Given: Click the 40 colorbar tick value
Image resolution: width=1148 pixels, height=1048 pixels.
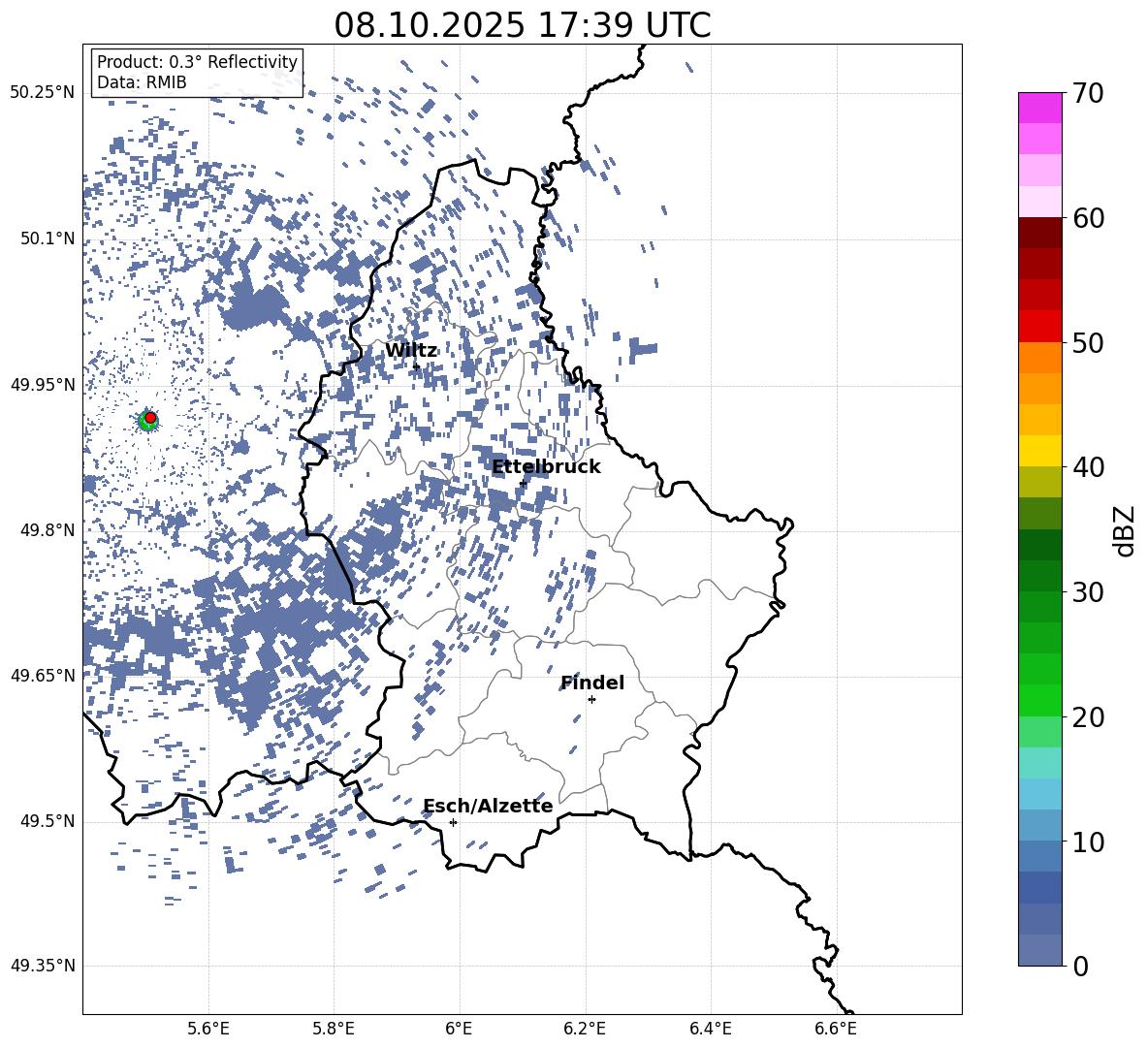Looking at the screenshot, I should [x=1088, y=467].
